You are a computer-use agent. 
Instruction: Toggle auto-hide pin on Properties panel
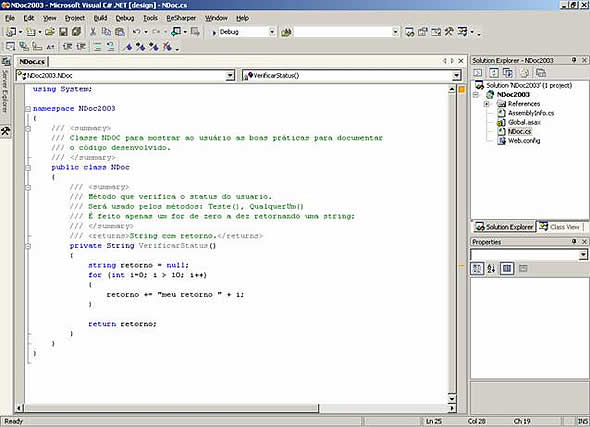click(x=574, y=241)
